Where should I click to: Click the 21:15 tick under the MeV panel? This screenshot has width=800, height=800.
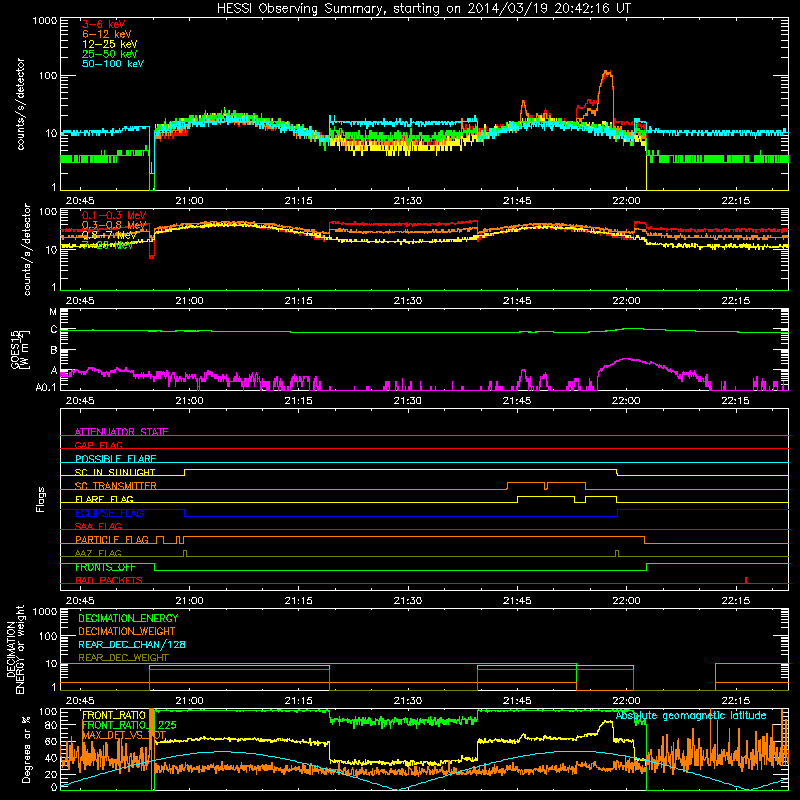coord(298,301)
